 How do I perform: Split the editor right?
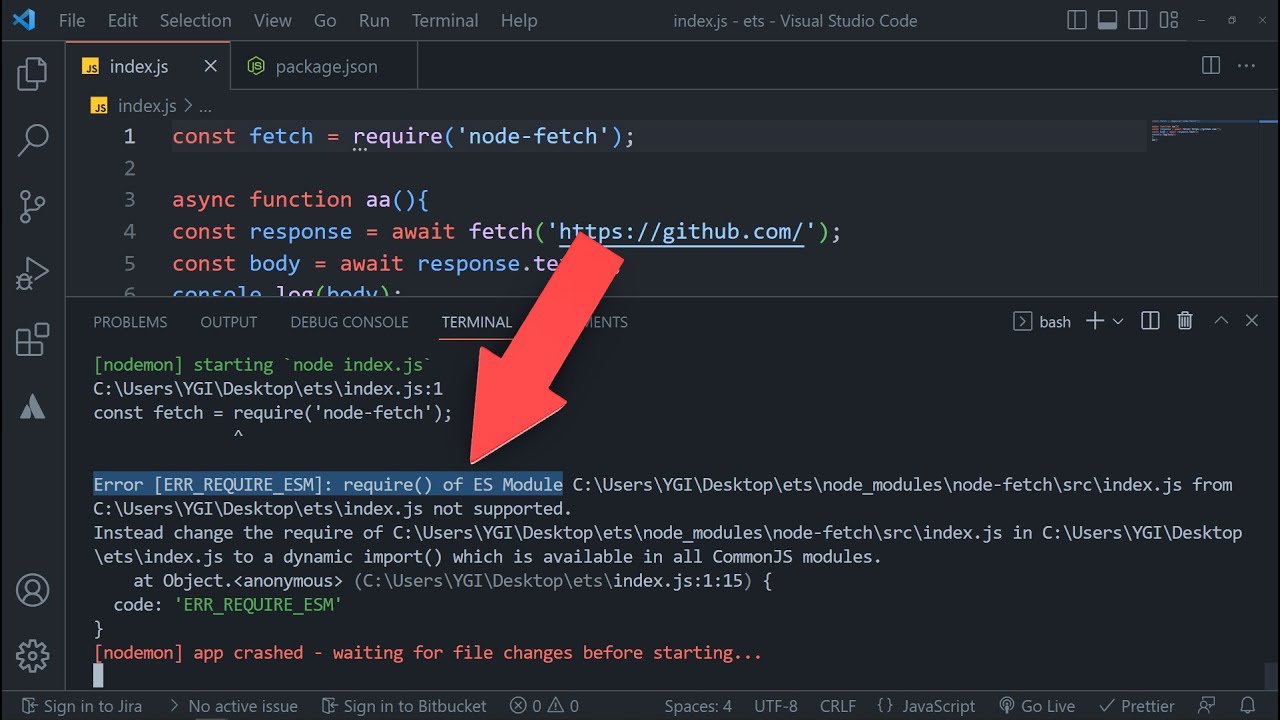1211,66
